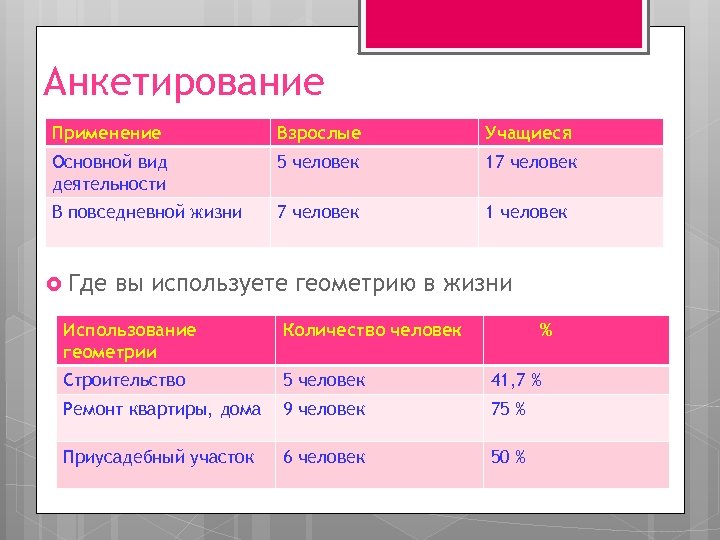Click the bullet text "Где вы используете геометрию в жизни"
The height and width of the screenshot is (540, 720).
[x=290, y=283]
